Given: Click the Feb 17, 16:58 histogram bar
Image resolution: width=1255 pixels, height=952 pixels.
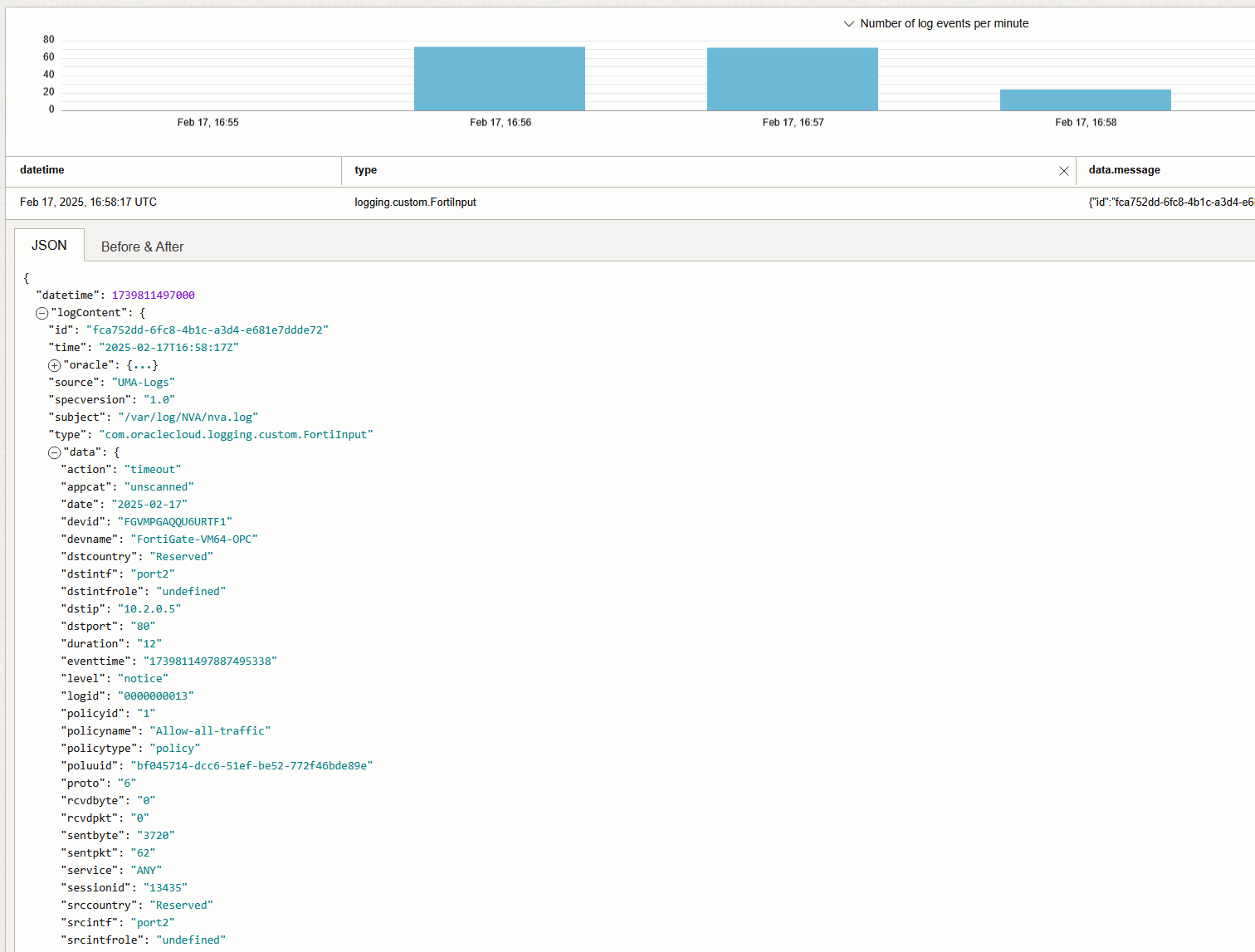Looking at the screenshot, I should (1085, 100).
